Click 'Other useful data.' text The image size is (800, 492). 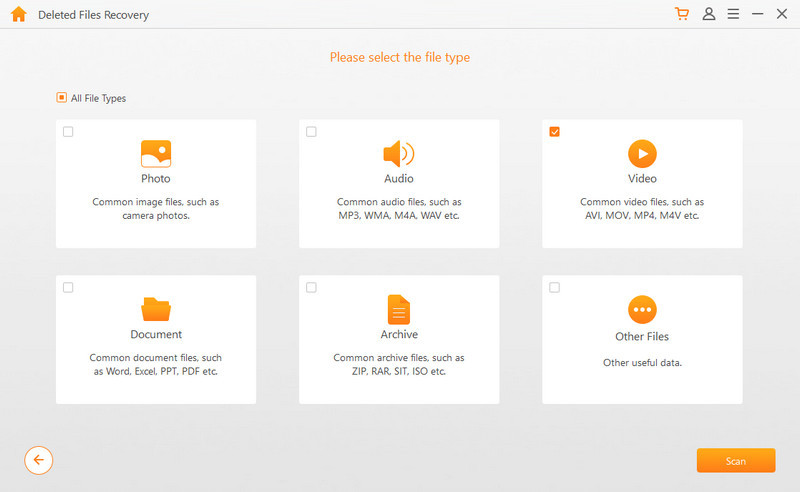click(x=642, y=363)
